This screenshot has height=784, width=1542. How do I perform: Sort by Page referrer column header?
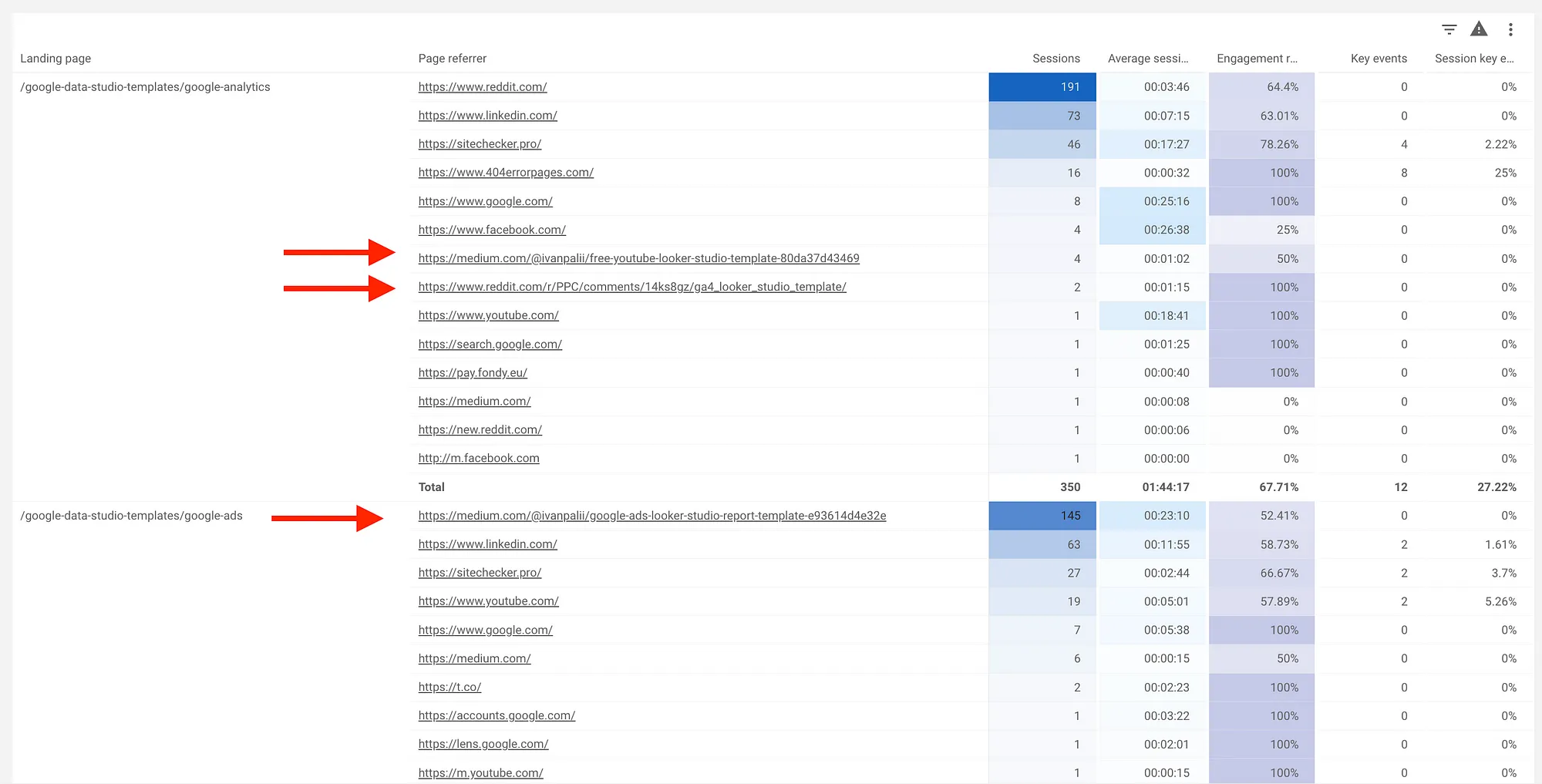[453, 59]
